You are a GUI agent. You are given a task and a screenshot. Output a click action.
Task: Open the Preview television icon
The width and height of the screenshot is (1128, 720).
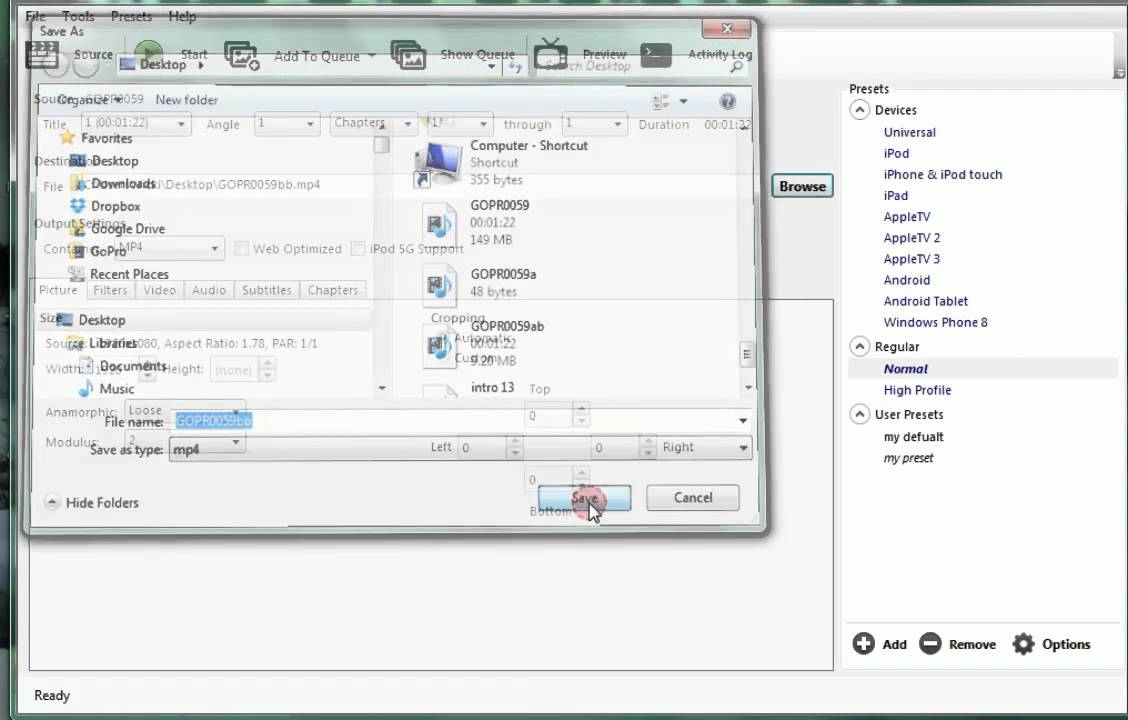[551, 54]
